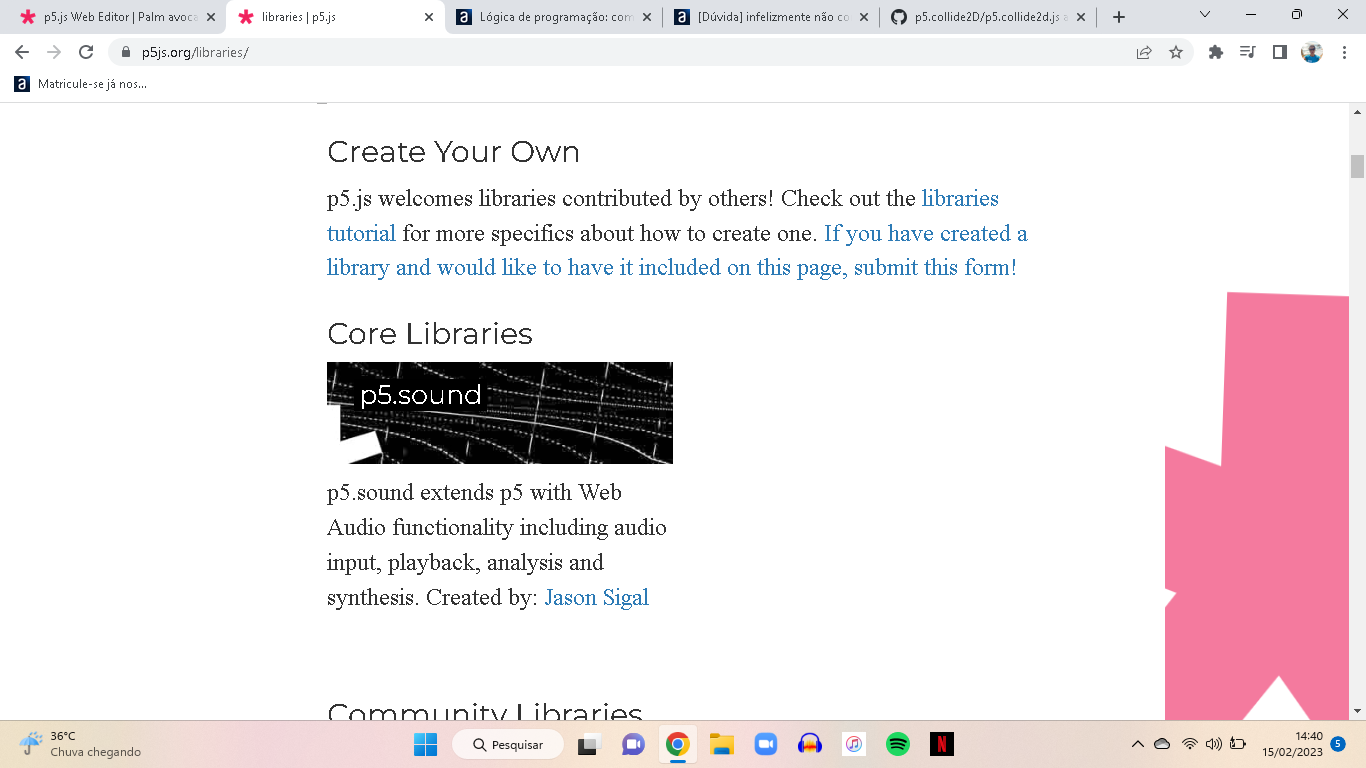Image resolution: width=1366 pixels, height=768 pixels.
Task: Open Chrome side panel
Action: pyautogui.click(x=1279, y=52)
